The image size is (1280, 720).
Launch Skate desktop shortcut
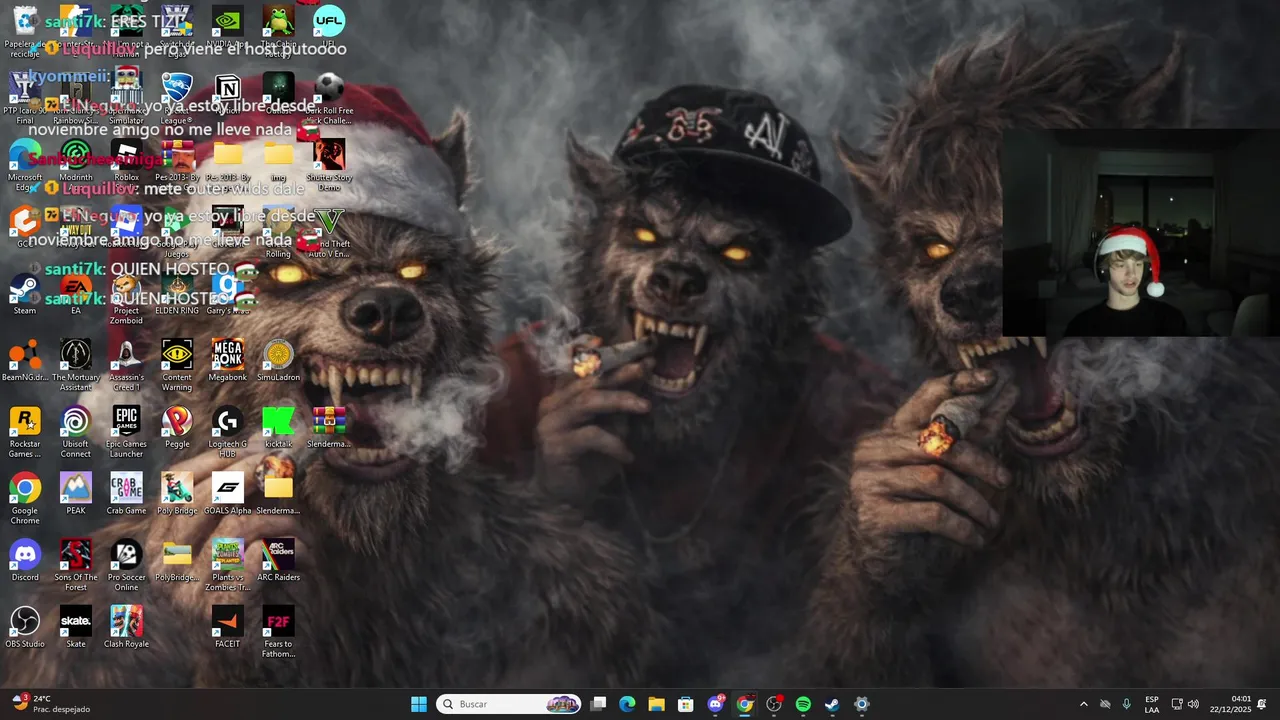76,628
